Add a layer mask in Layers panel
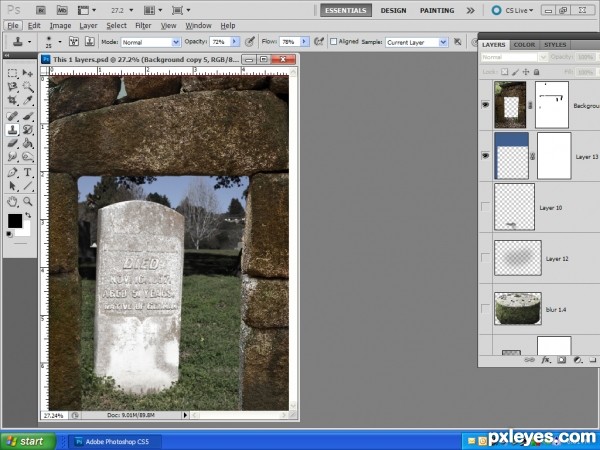Viewport: 600px width, 450px height. pos(561,360)
